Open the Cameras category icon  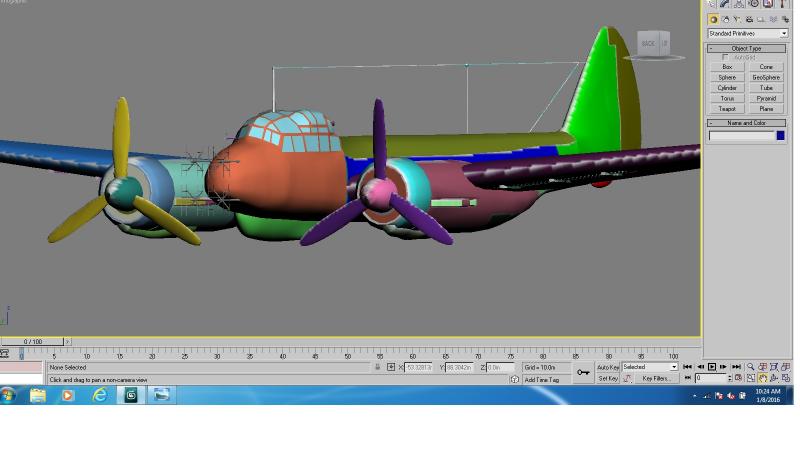pyautogui.click(x=748, y=20)
